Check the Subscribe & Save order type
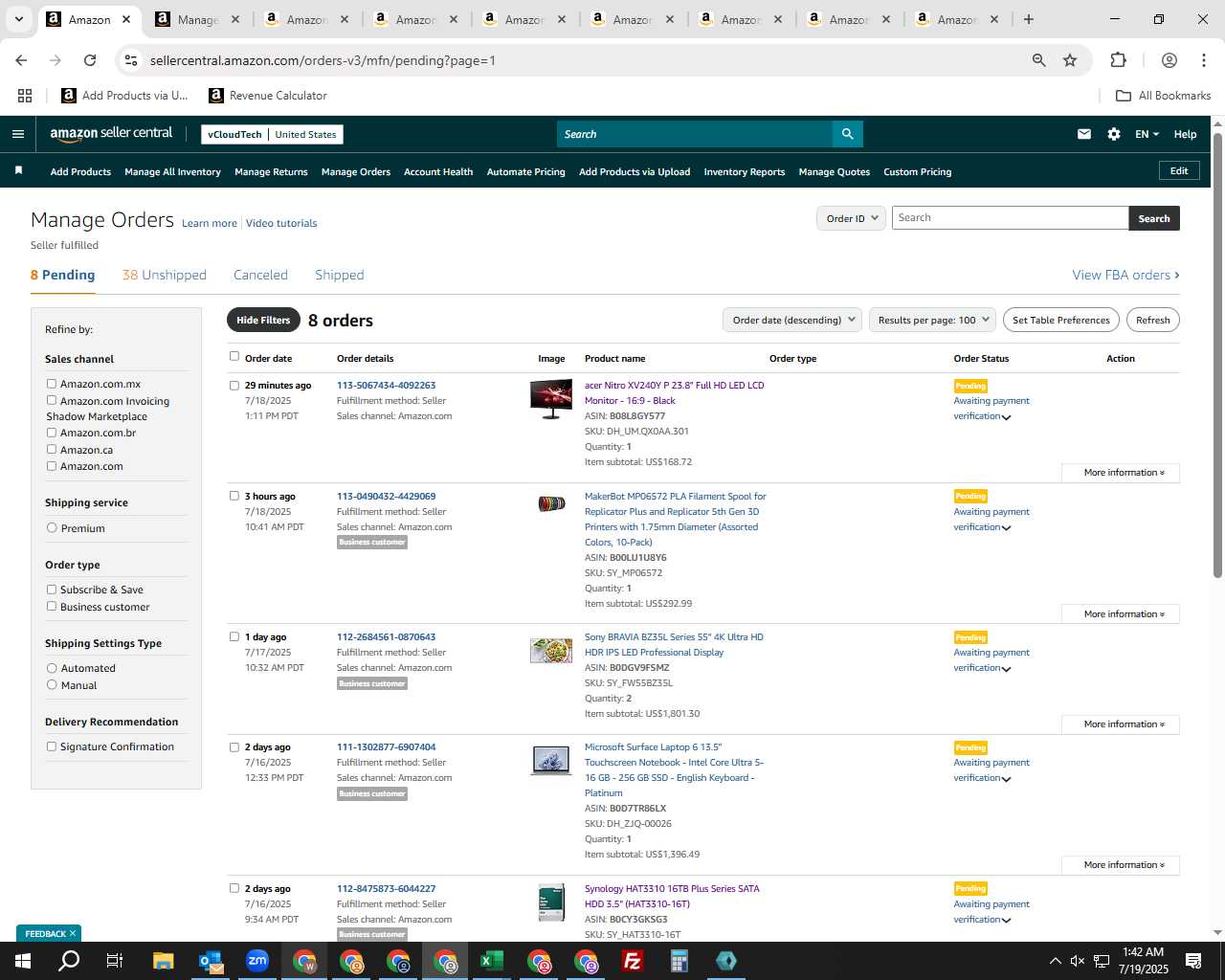Image resolution: width=1225 pixels, height=980 pixels. pyautogui.click(x=52, y=590)
